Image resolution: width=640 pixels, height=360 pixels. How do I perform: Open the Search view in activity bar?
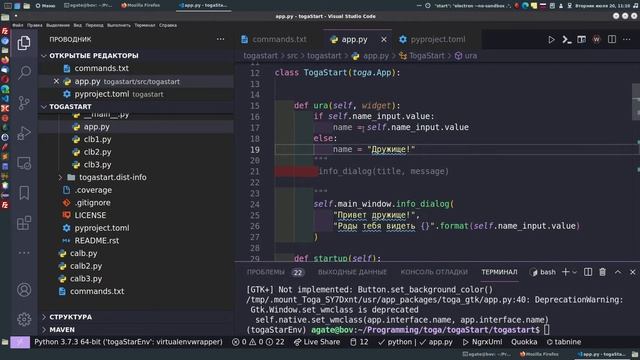coord(24,73)
